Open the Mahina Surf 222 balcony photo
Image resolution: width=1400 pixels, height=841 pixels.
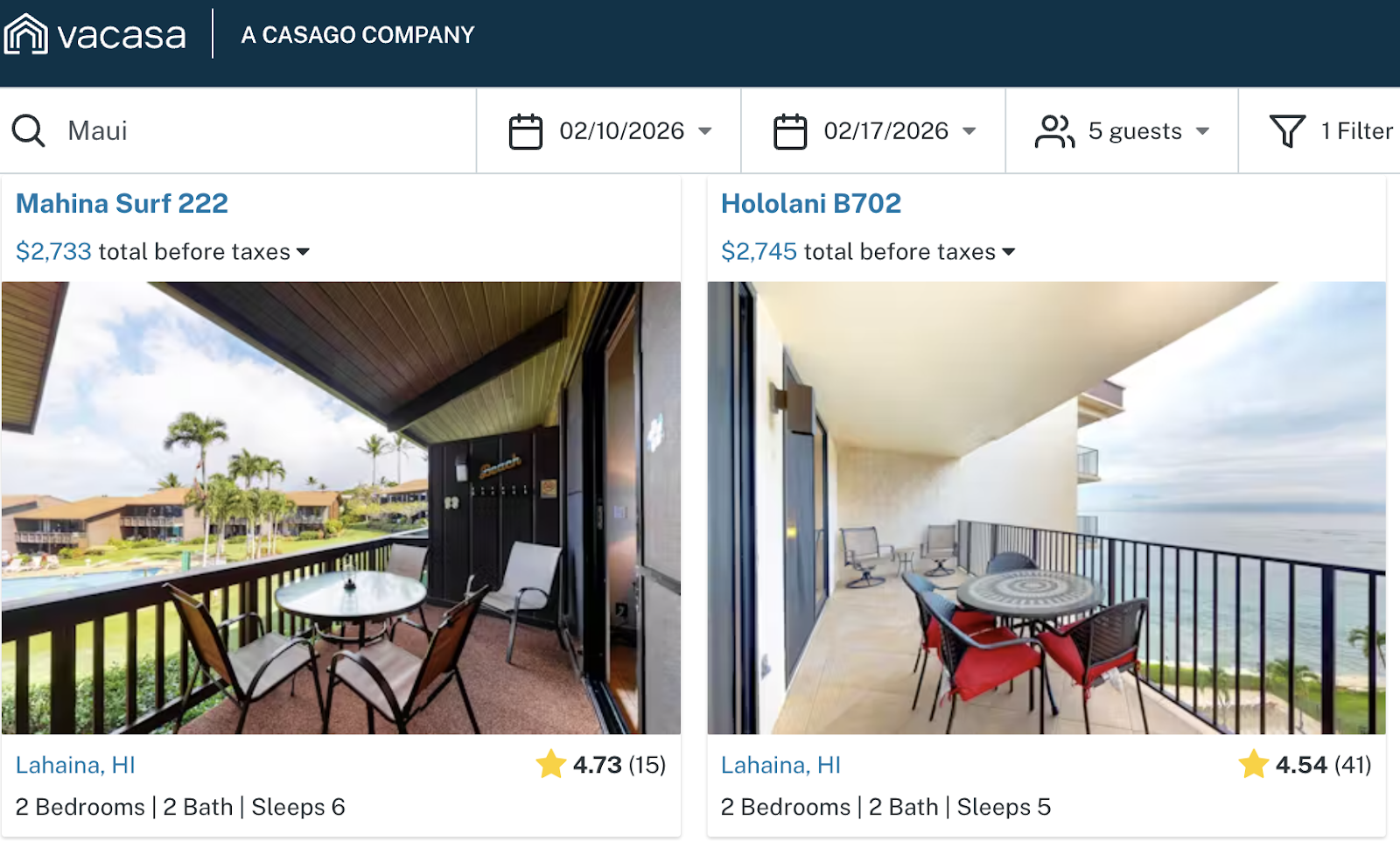pyautogui.click(x=341, y=508)
